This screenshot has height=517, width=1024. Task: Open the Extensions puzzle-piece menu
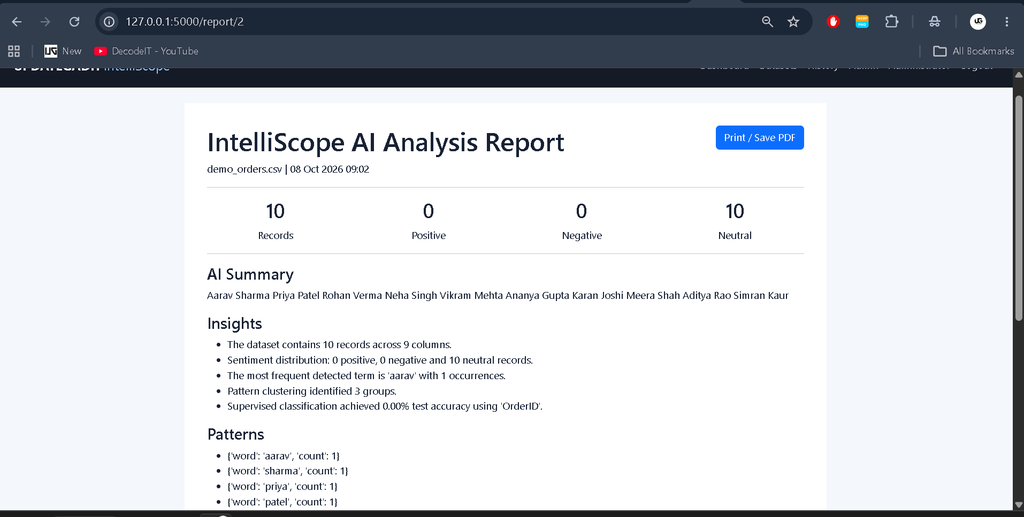[x=891, y=22]
